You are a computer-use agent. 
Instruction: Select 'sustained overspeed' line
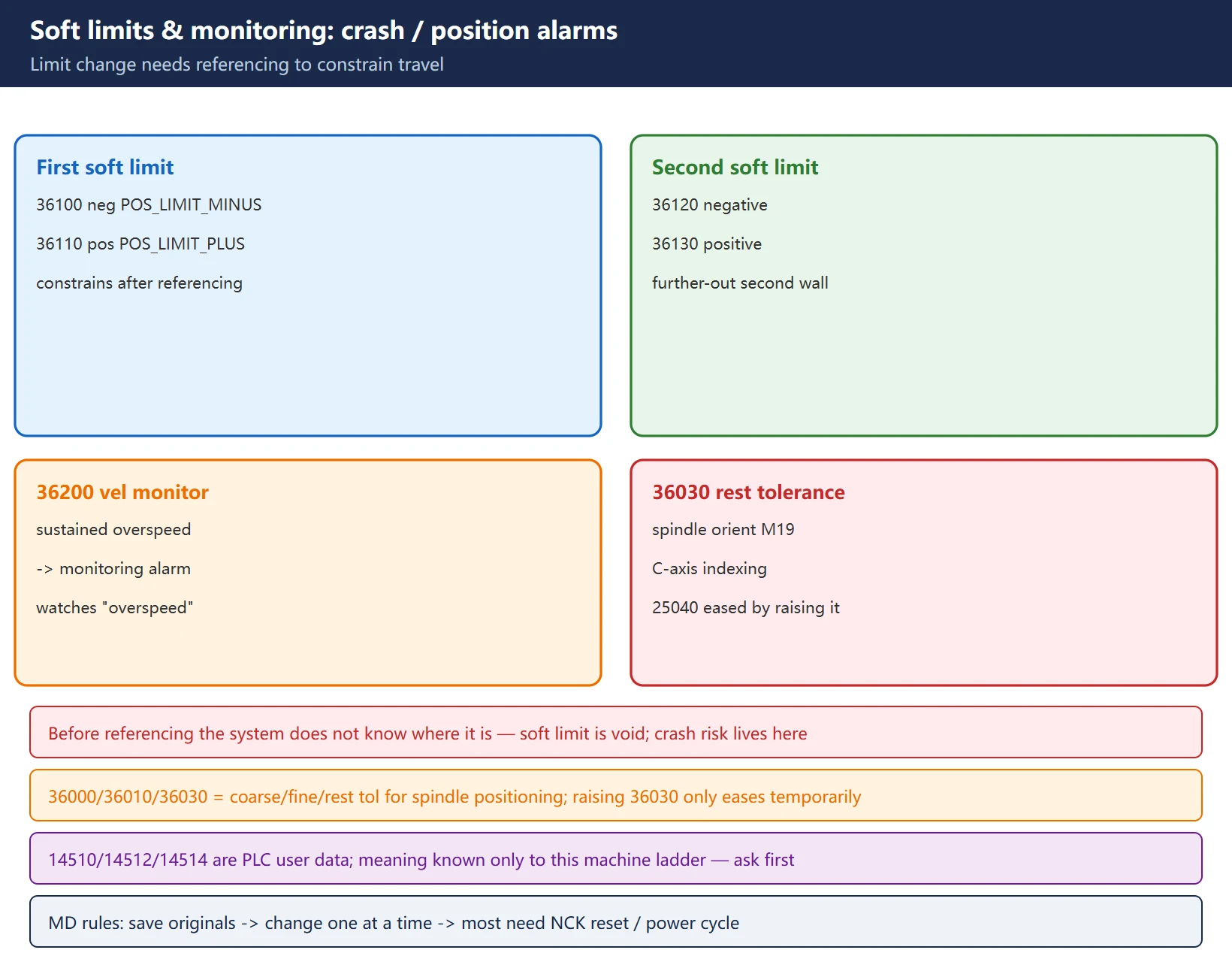(113, 529)
